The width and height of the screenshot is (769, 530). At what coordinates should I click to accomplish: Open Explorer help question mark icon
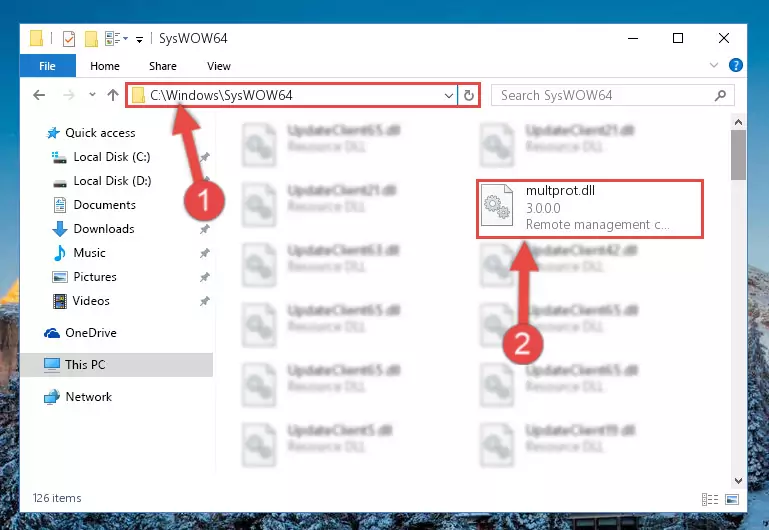pos(735,65)
